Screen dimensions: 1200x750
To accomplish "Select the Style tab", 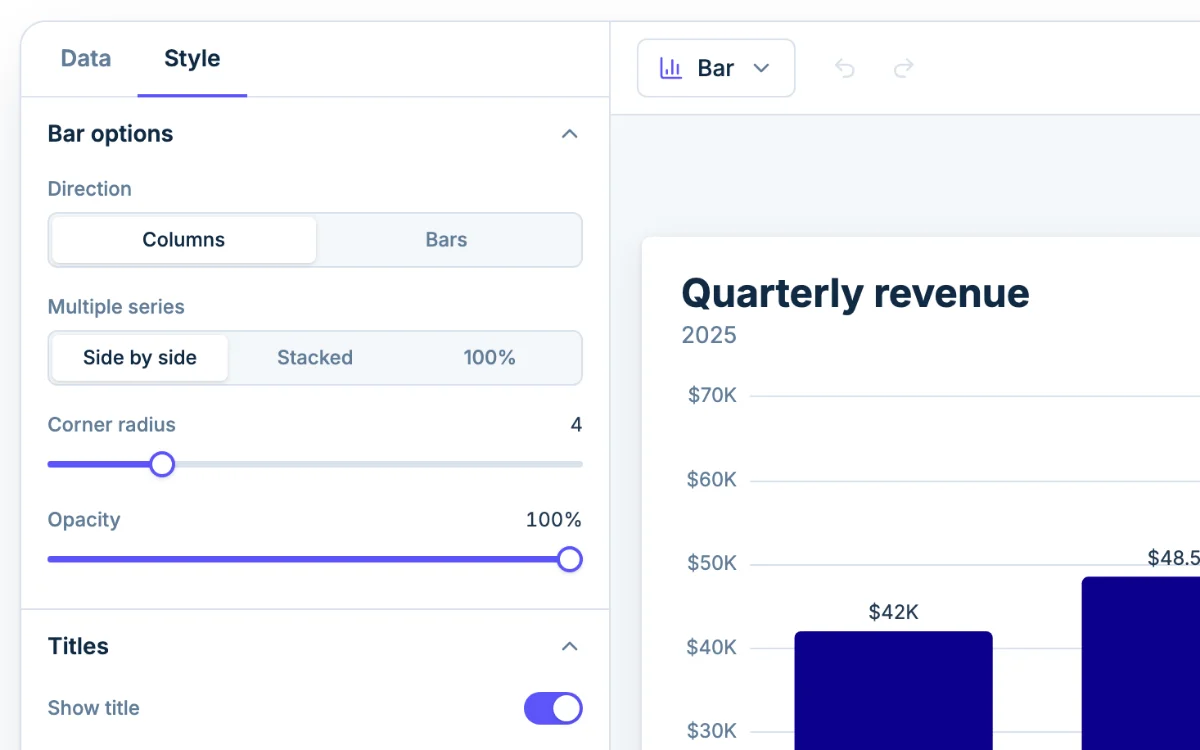I will click(192, 59).
